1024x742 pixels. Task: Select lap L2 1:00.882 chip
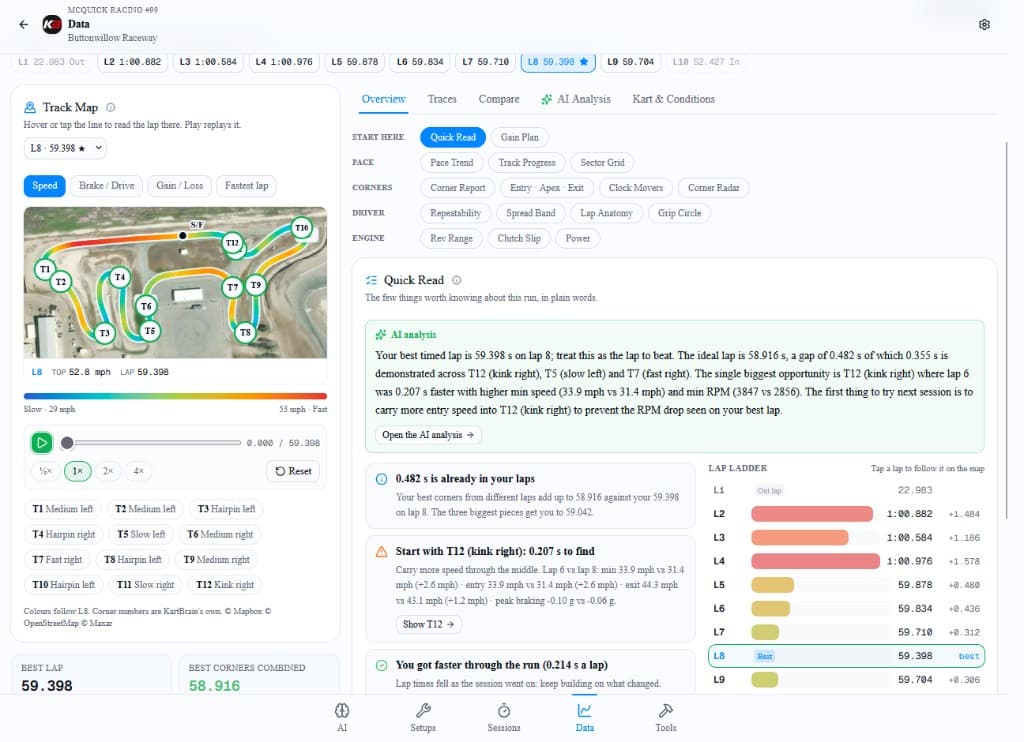click(133, 62)
